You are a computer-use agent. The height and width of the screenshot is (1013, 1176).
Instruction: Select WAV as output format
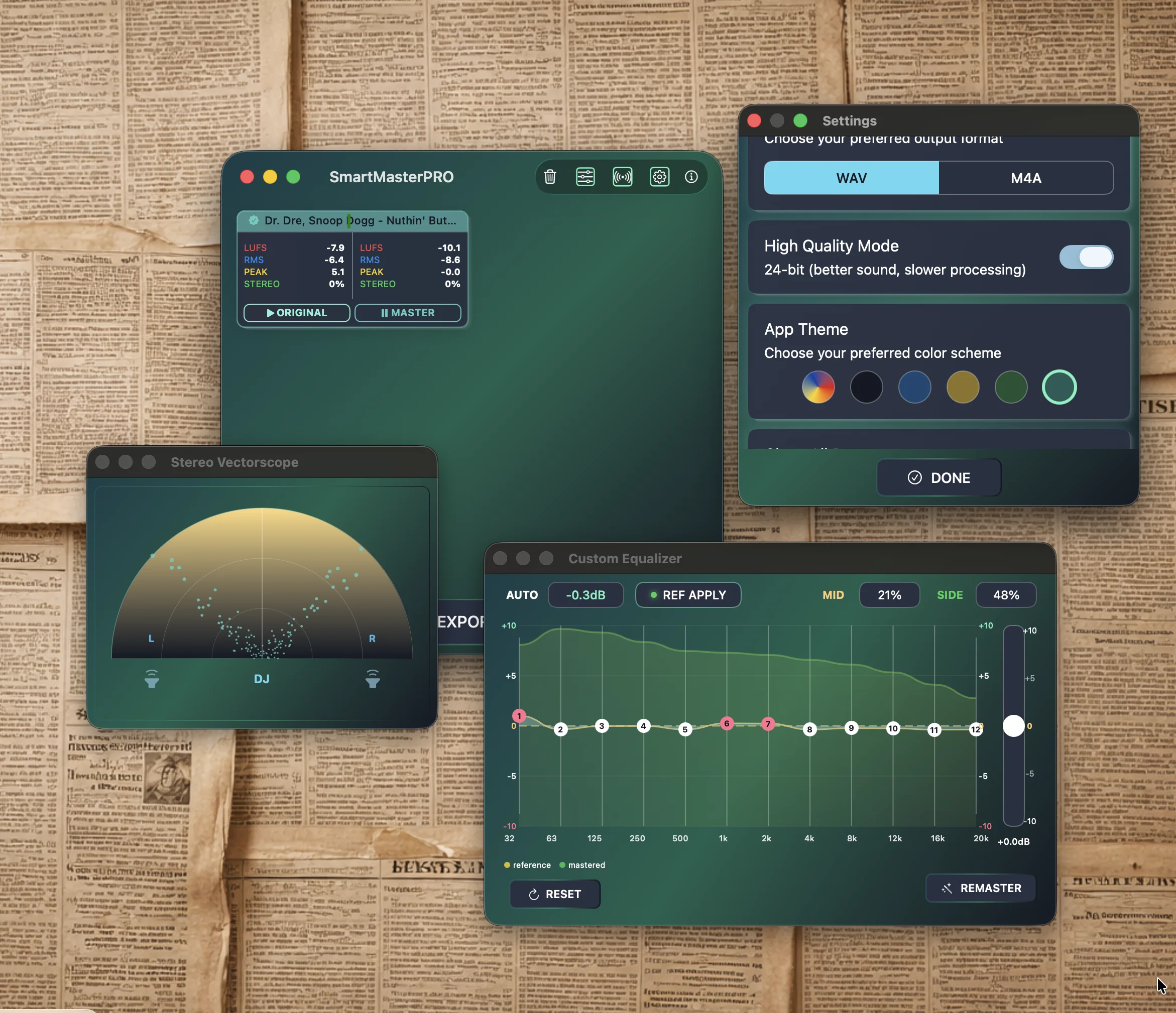coord(851,178)
